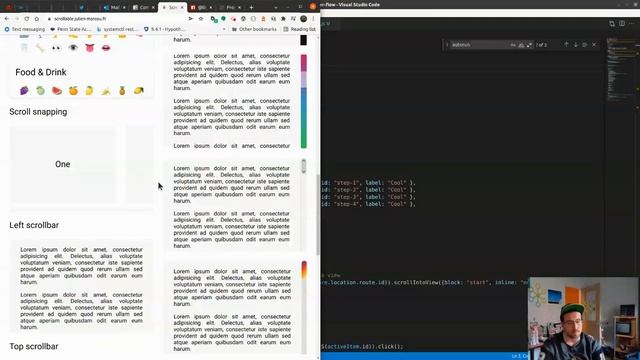Screen dimensions: 640x360
Task: Click the 'Scroll snapping' heading
Action: click(38, 112)
